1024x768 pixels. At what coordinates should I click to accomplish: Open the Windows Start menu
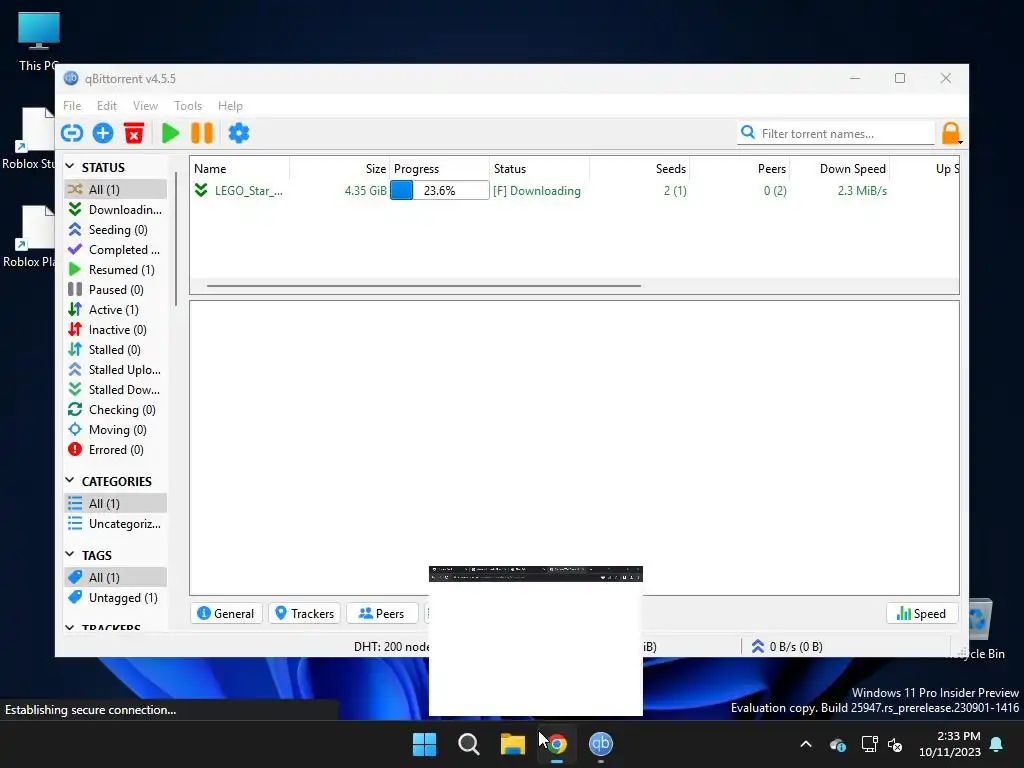pos(424,744)
